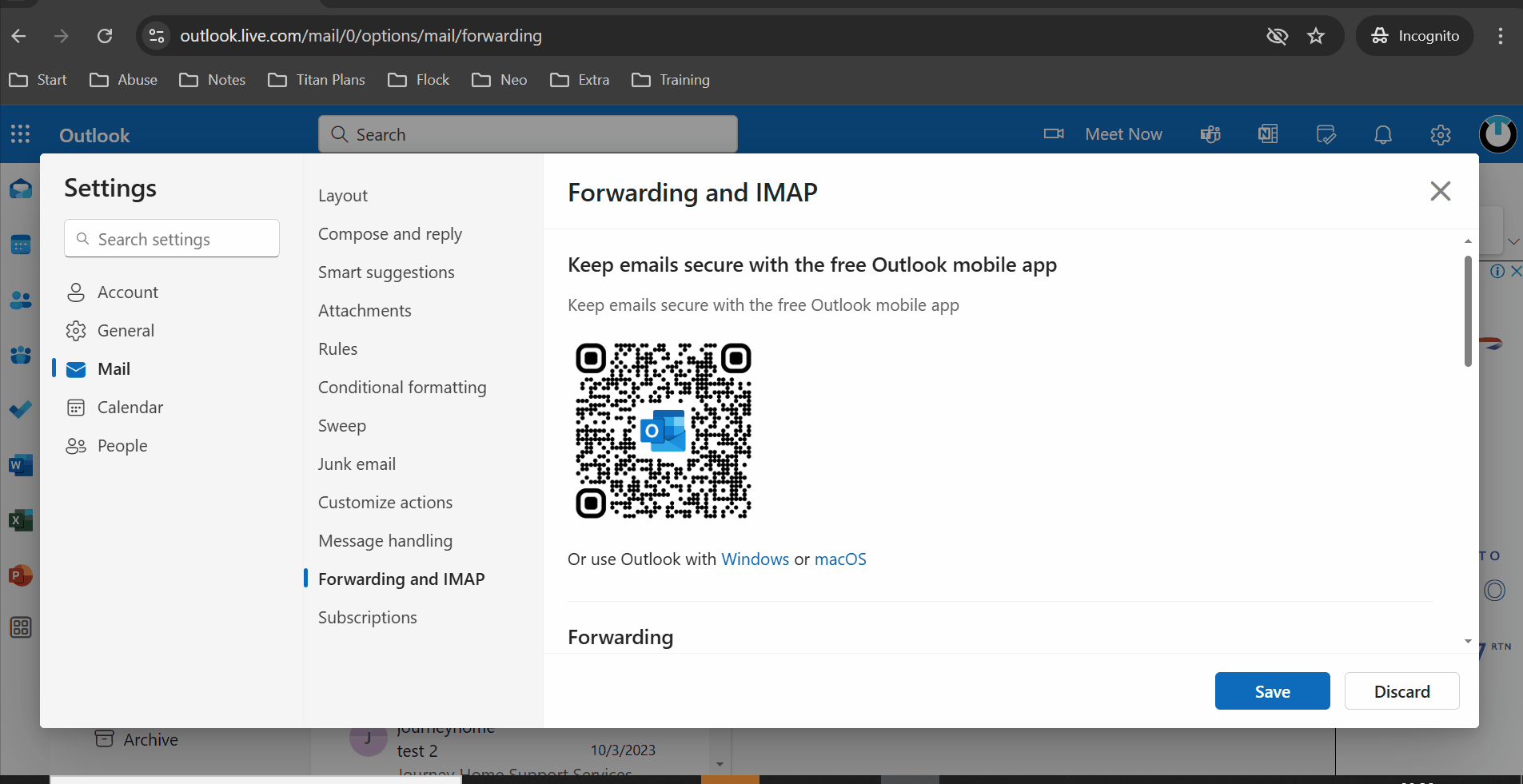Open Conditional formatting settings
Screen dimensions: 1523x784
(402, 388)
